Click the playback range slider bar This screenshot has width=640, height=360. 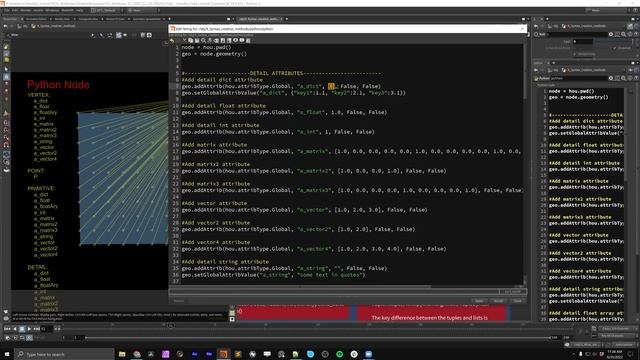(318, 338)
